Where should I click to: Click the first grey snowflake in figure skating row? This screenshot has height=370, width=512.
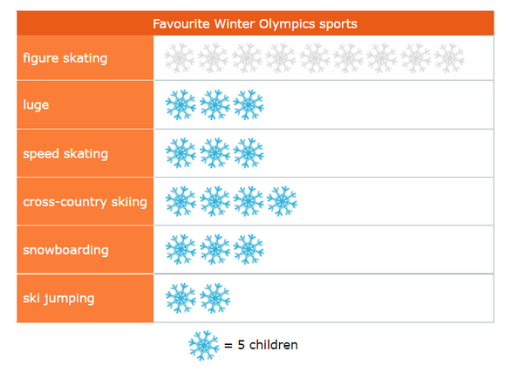(x=180, y=58)
